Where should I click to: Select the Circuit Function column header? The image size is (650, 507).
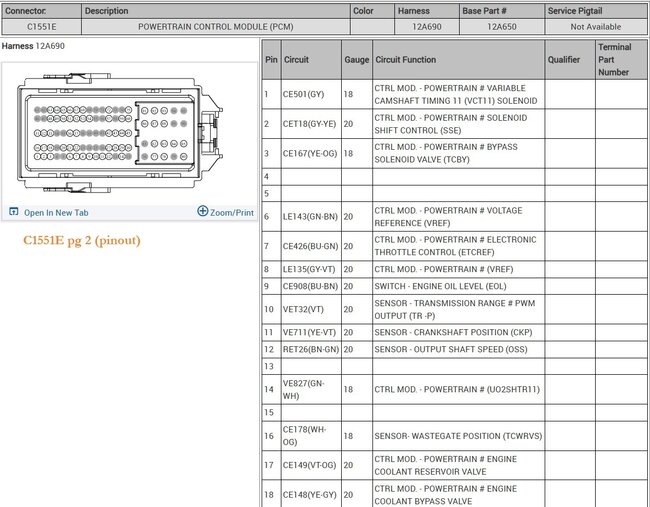(x=458, y=60)
